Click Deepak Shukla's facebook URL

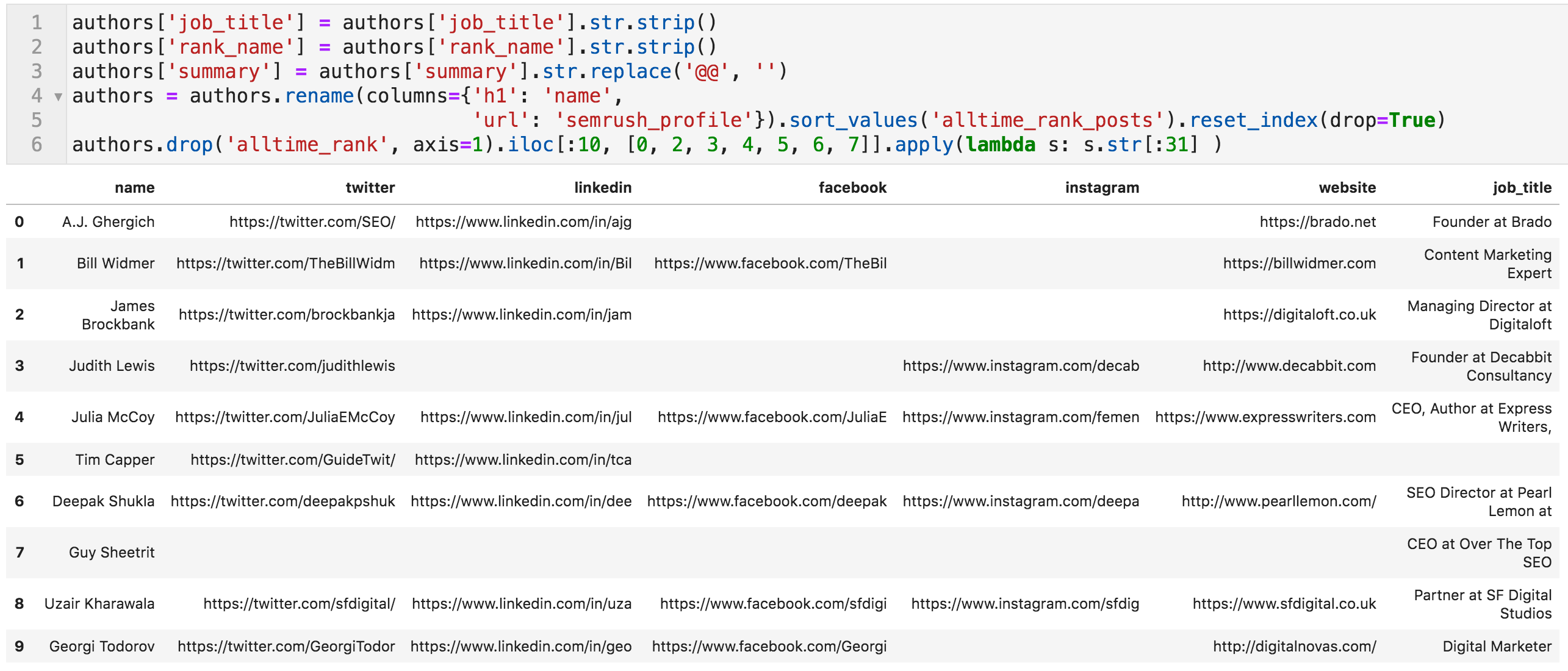[x=766, y=501]
